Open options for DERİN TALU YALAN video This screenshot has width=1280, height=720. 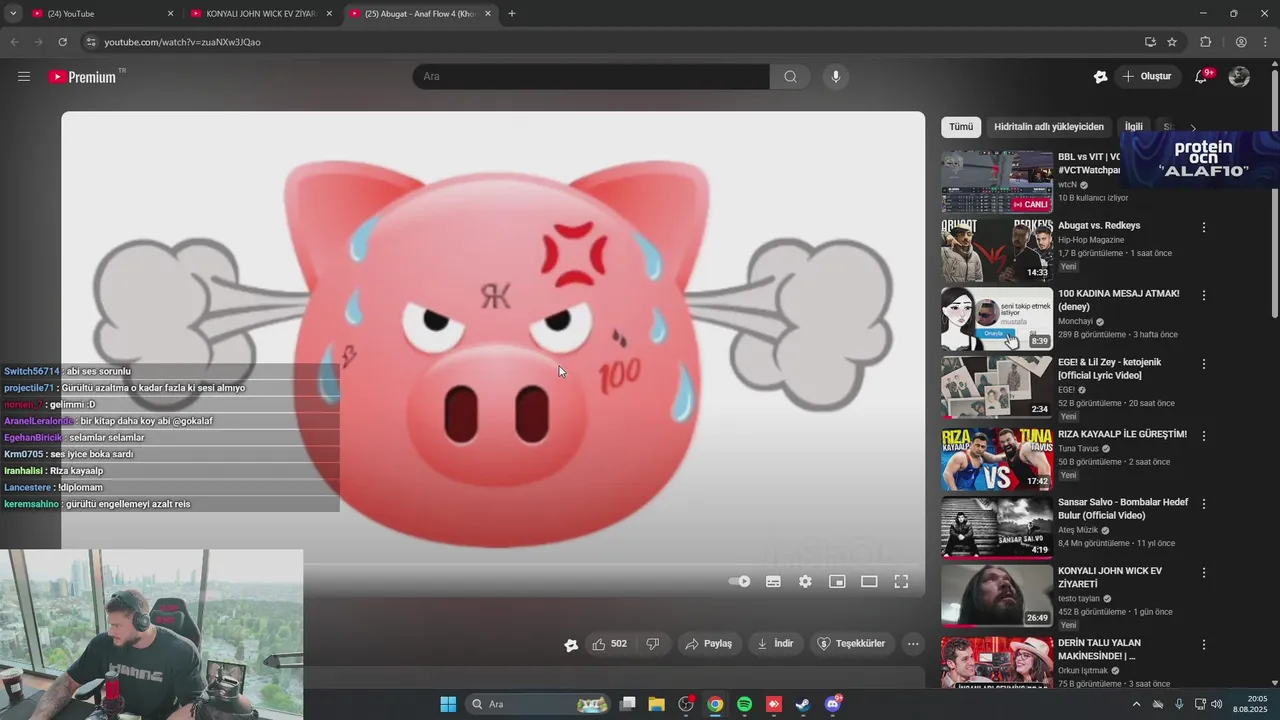point(1204,644)
